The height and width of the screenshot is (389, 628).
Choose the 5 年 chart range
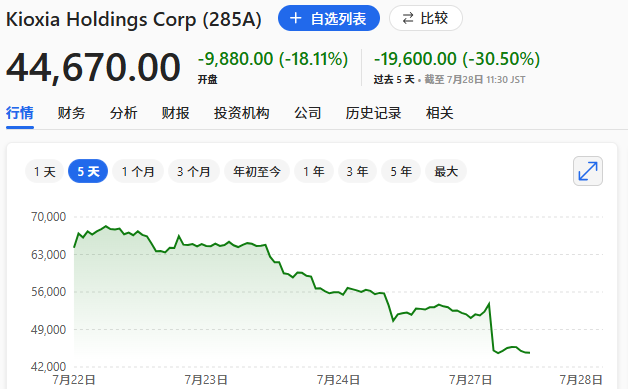(401, 171)
